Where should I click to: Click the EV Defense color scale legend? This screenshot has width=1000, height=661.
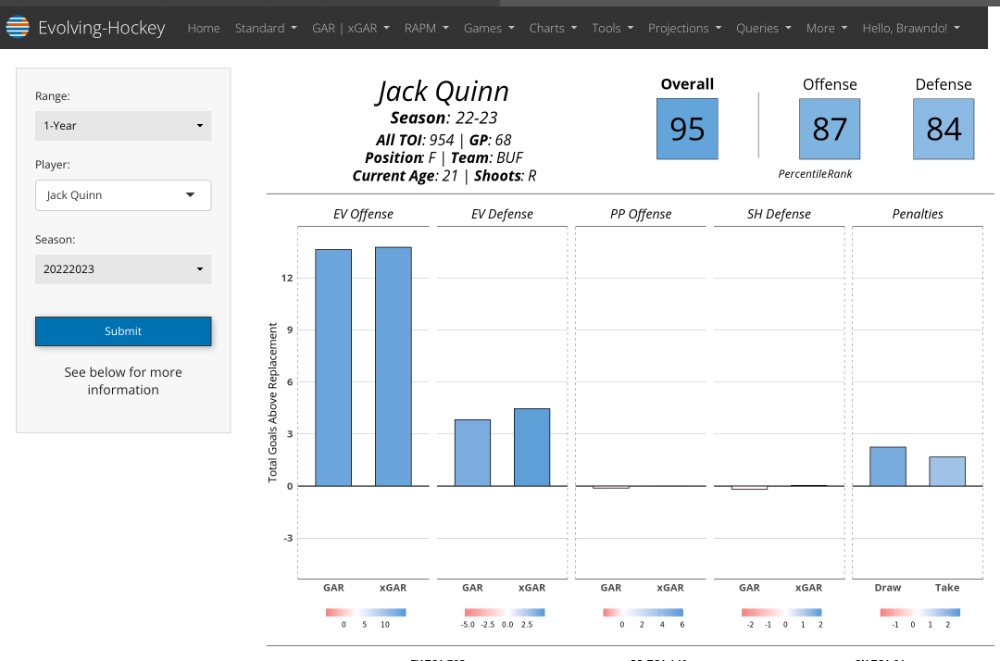pyautogui.click(x=504, y=613)
